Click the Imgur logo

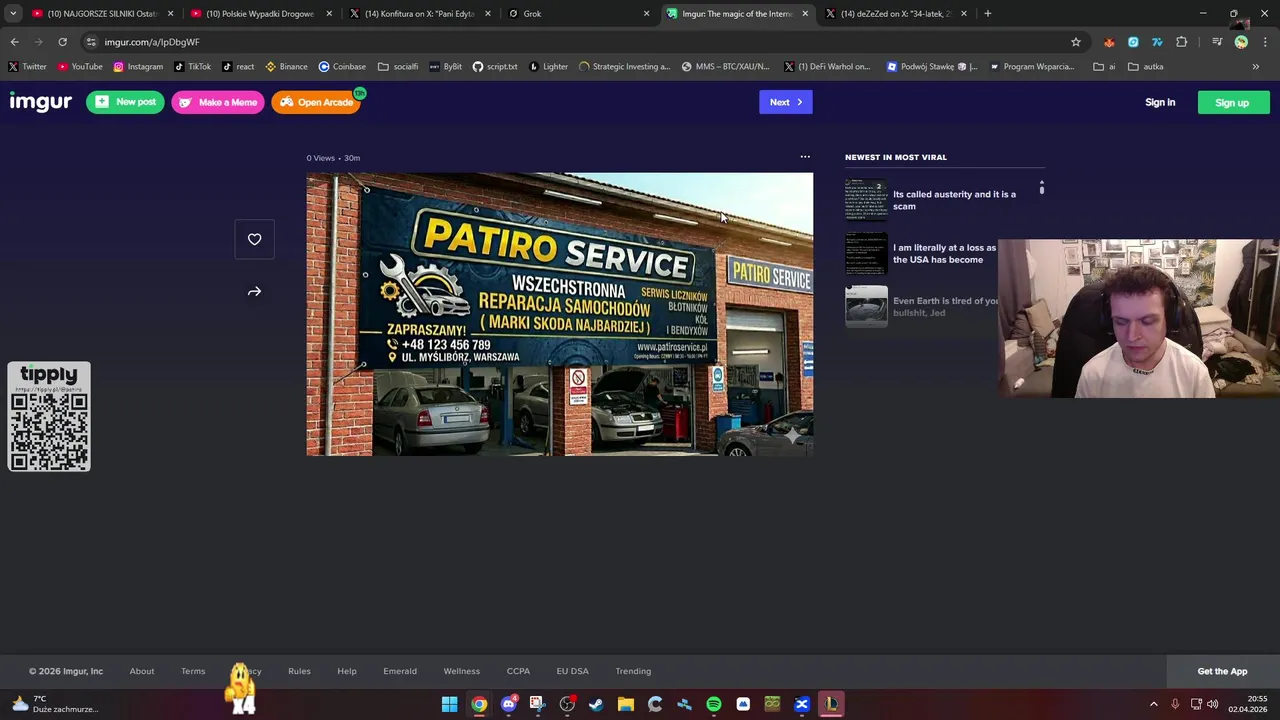[x=41, y=102]
